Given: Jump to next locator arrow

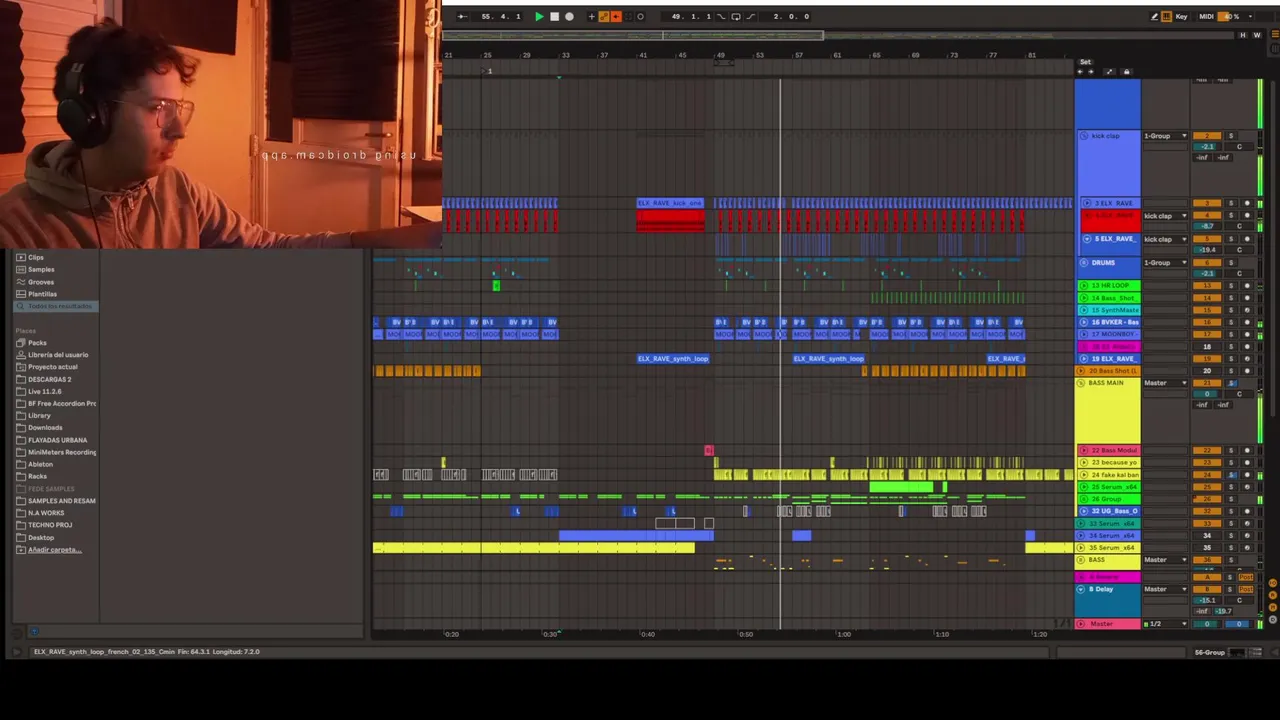Looking at the screenshot, I should (x=1090, y=72).
